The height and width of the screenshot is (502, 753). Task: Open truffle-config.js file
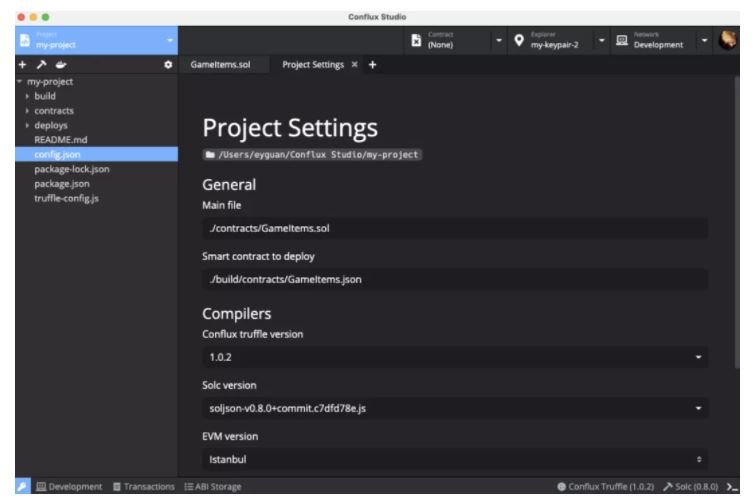[x=66, y=198]
